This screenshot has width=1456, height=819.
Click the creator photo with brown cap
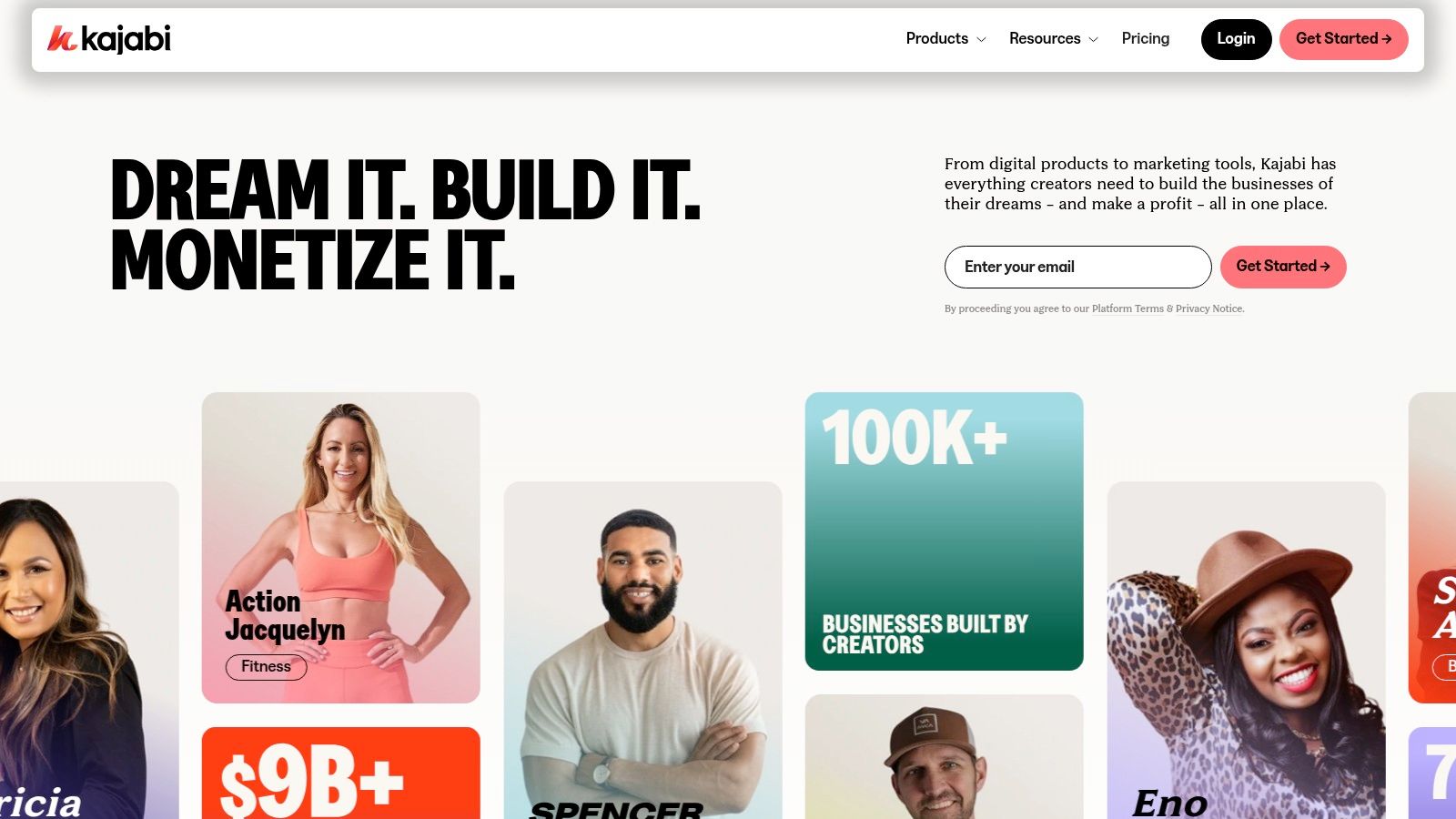coord(944,757)
